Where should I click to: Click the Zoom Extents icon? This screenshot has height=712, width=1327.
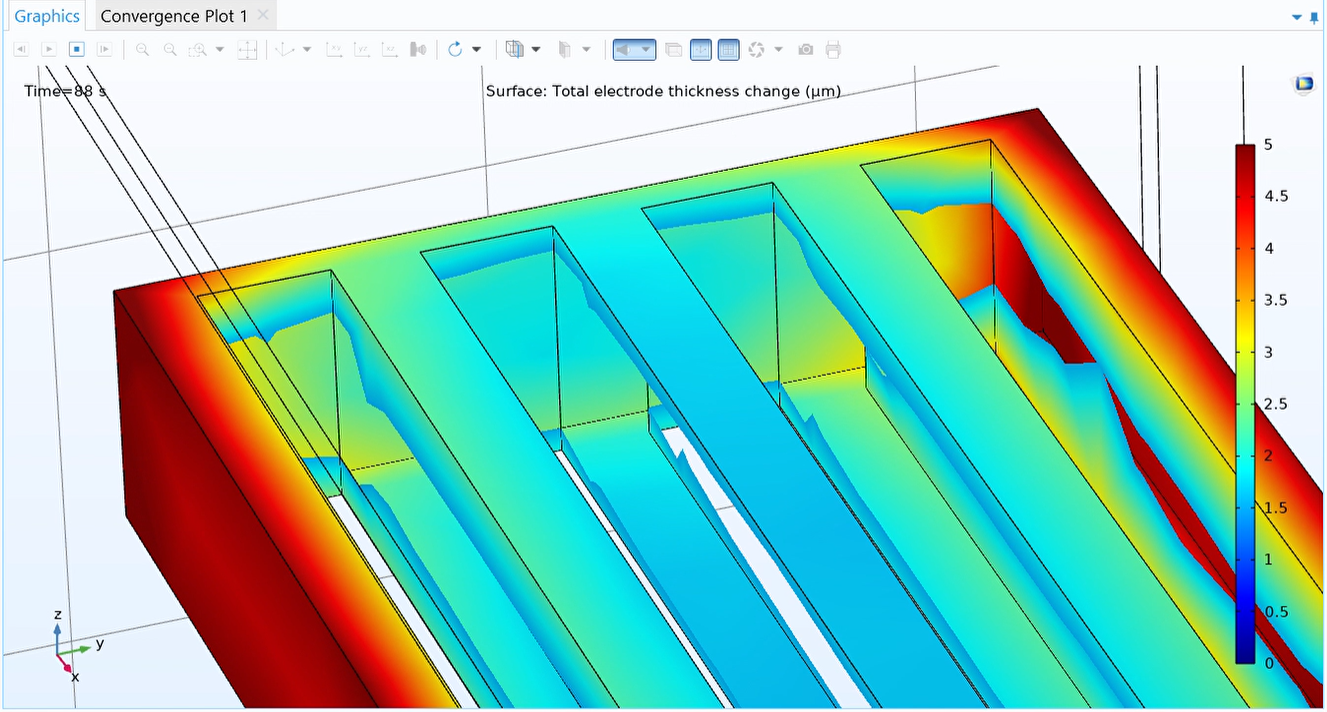[x=247, y=49]
